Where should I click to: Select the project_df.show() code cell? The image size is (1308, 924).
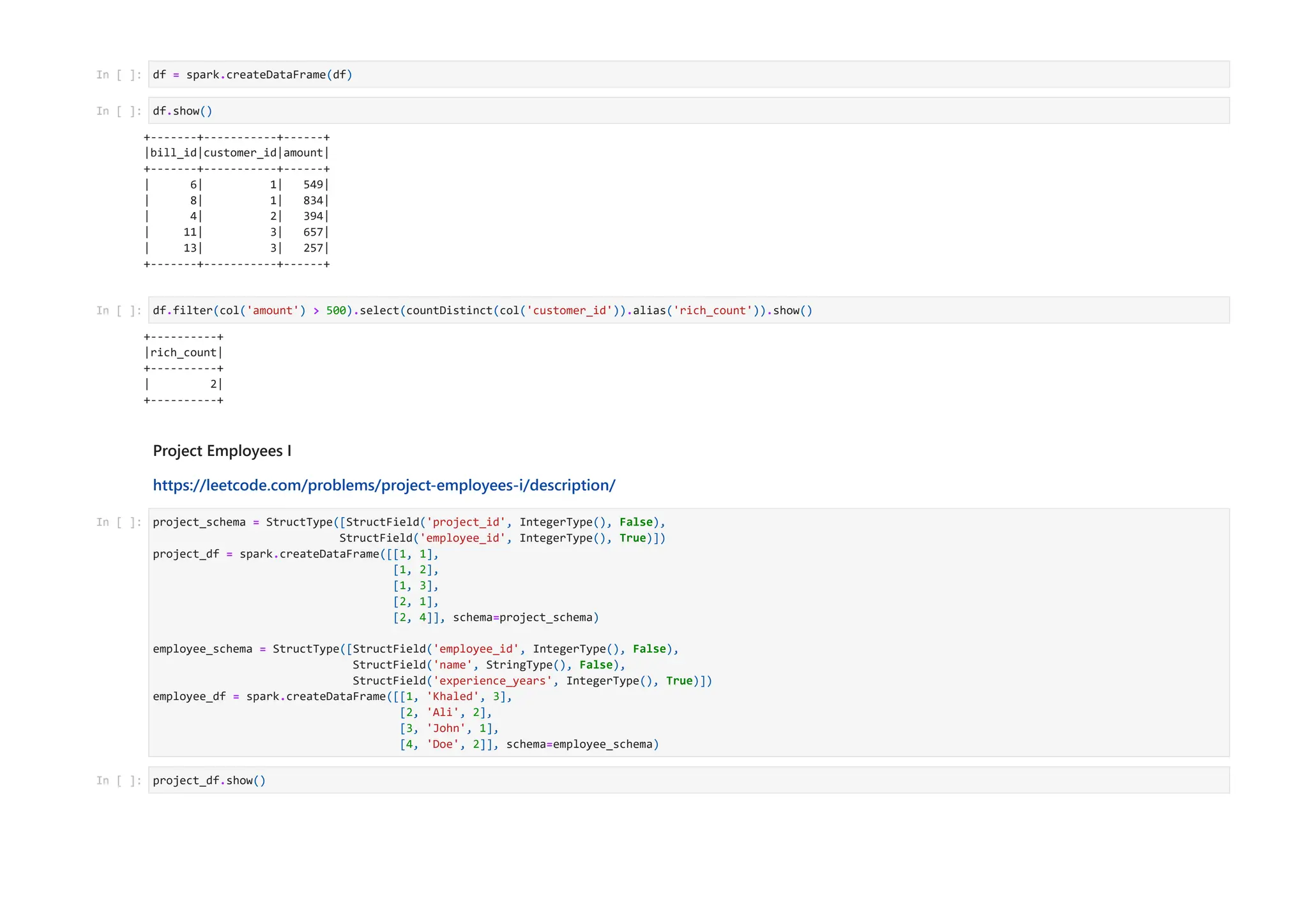(x=688, y=780)
